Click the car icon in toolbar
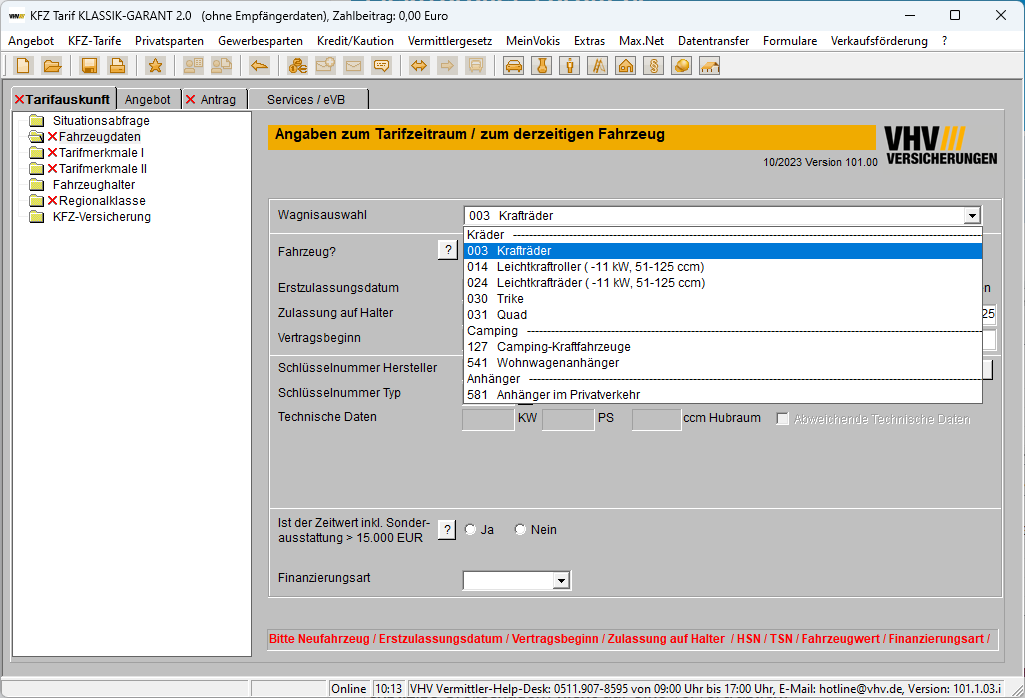Image resolution: width=1025 pixels, height=698 pixels. tap(514, 66)
